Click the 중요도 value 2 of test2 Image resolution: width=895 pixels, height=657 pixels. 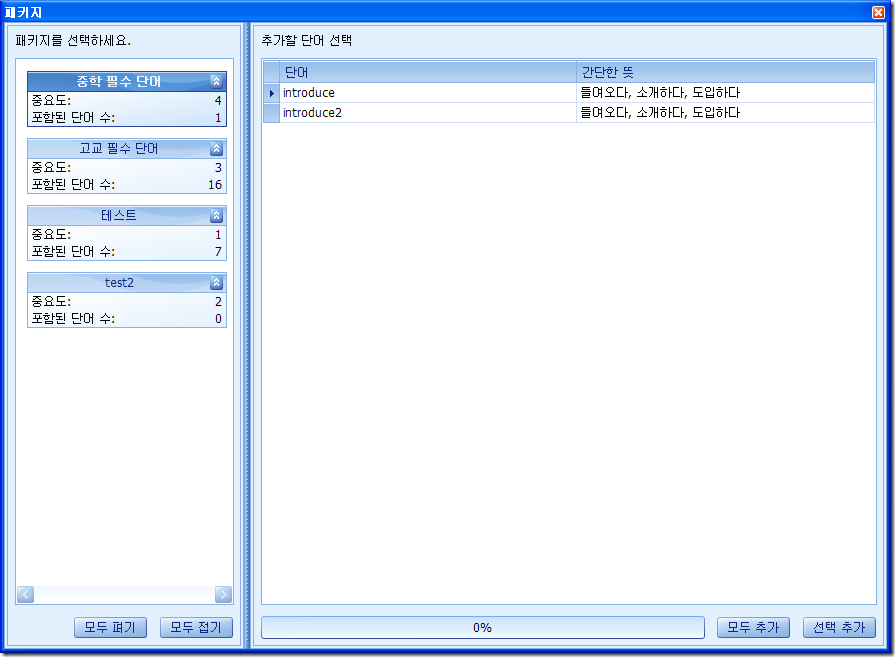[x=218, y=301]
